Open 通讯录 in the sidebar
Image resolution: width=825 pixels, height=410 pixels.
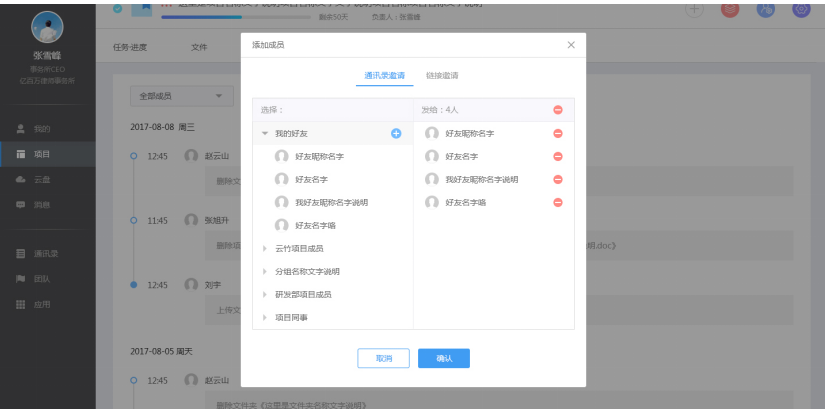point(47,254)
